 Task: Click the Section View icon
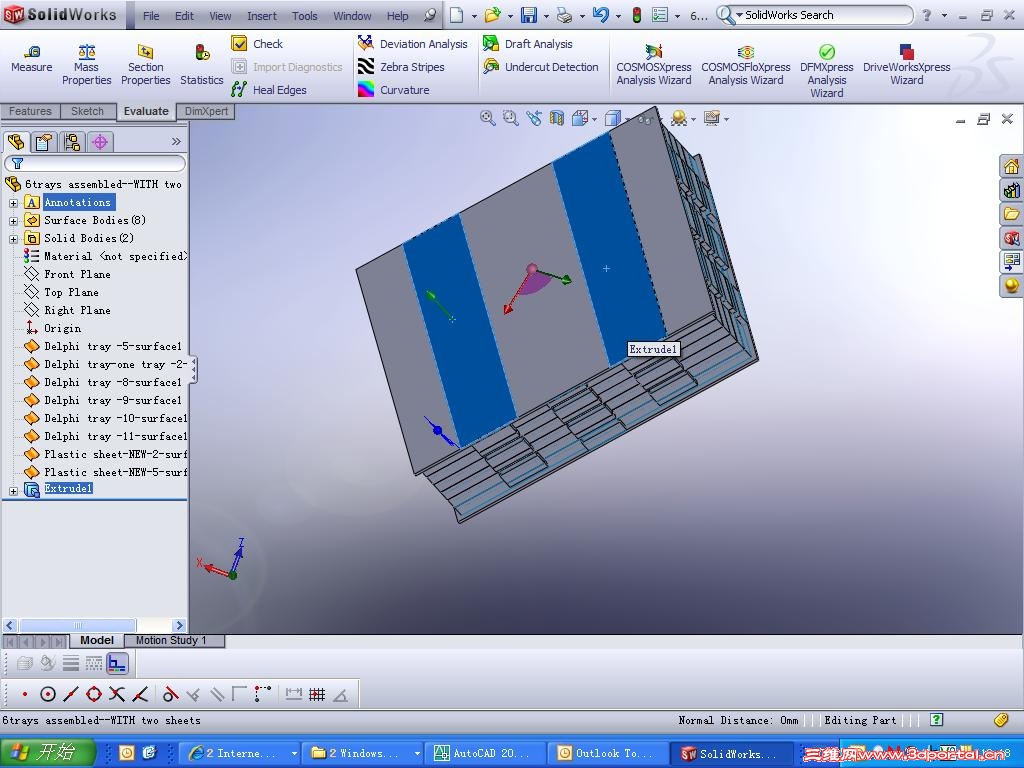click(x=556, y=118)
